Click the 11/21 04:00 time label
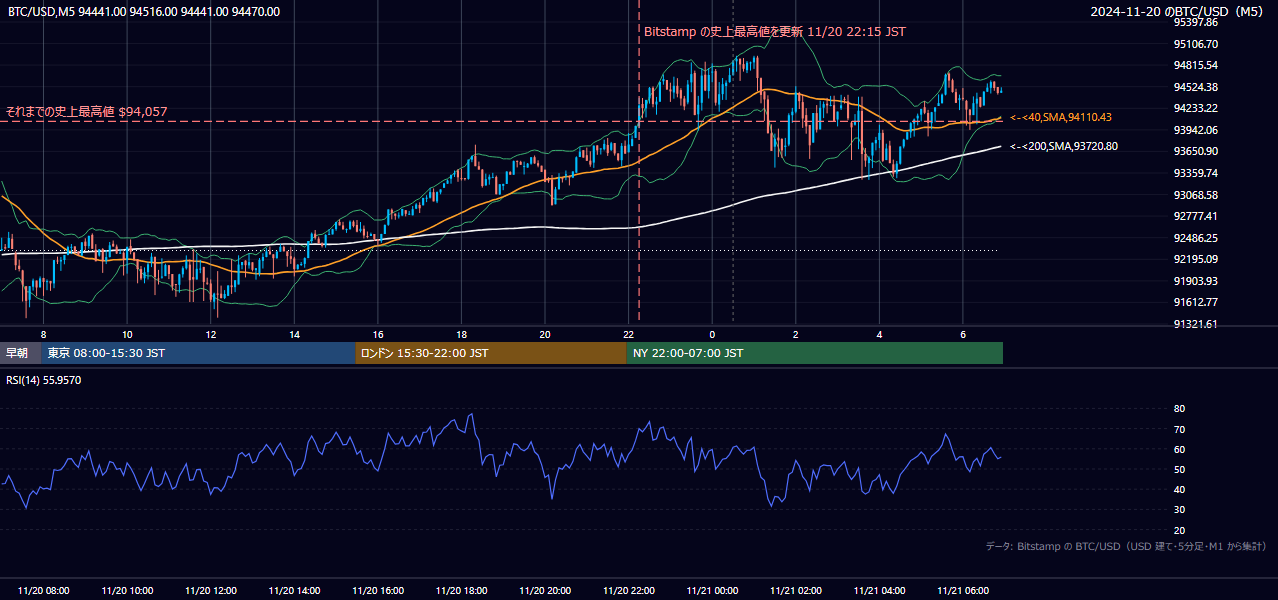 [879, 591]
